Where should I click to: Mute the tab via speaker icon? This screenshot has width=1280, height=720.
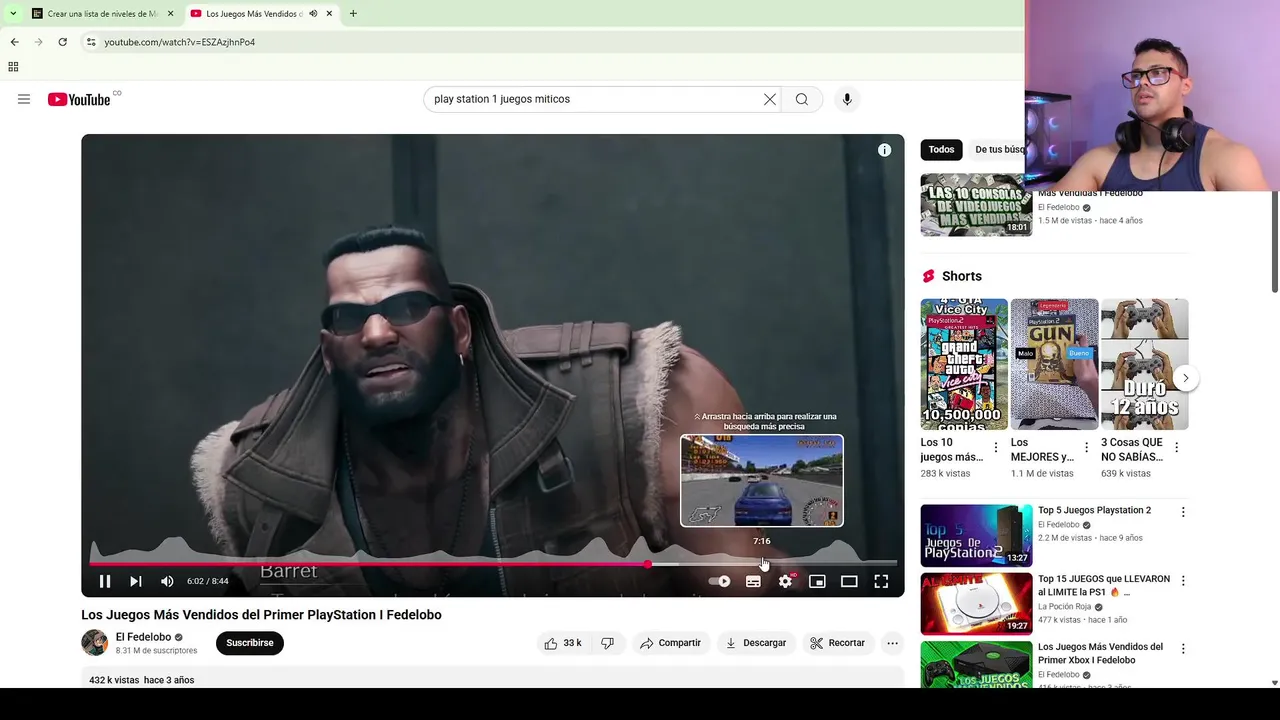[313, 14]
